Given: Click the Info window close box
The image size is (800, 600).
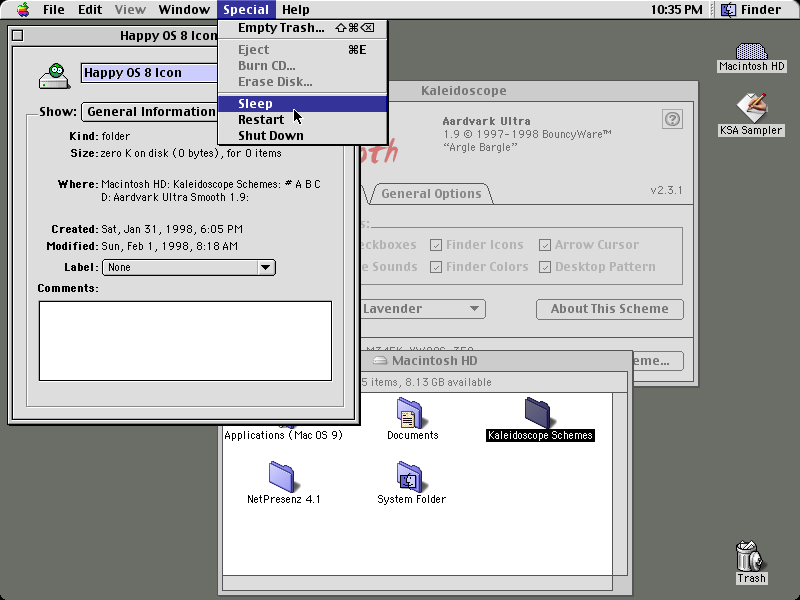Looking at the screenshot, I should tap(18, 36).
